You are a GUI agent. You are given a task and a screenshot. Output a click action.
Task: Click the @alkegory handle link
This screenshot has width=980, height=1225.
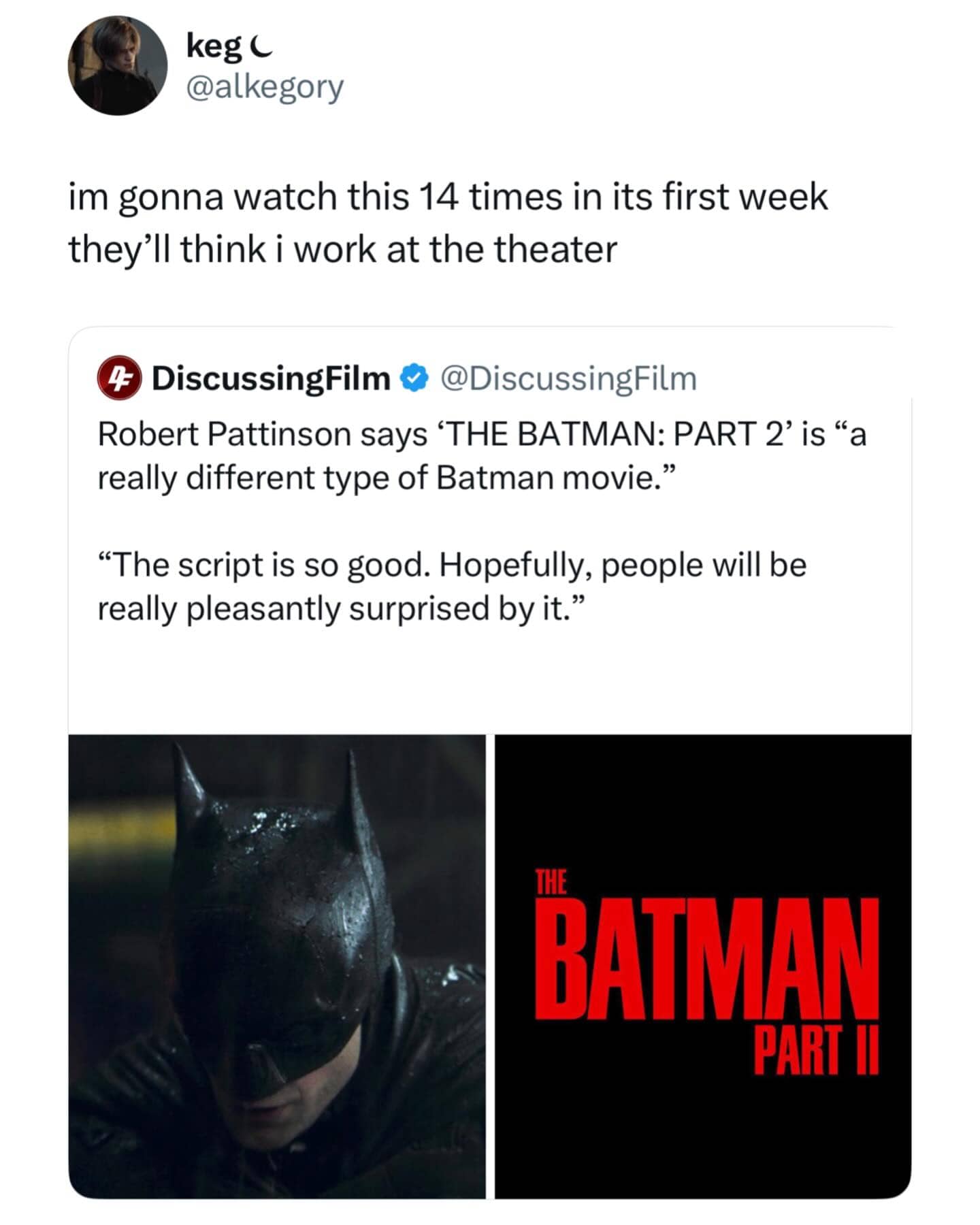click(262, 86)
